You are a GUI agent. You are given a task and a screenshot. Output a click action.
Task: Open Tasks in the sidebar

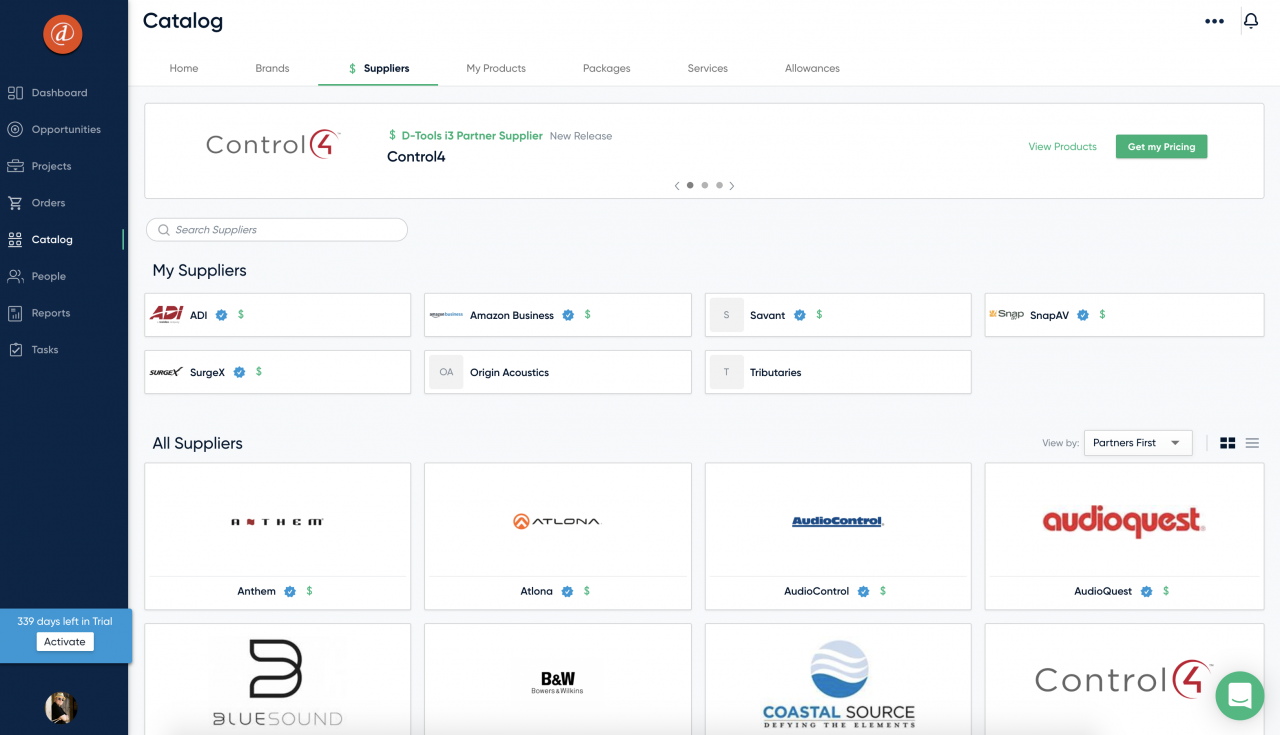pyautogui.click(x=33, y=350)
